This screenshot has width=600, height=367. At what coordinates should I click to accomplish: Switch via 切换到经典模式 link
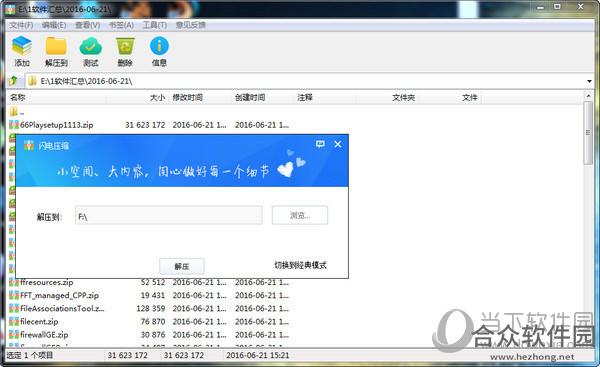point(300,265)
